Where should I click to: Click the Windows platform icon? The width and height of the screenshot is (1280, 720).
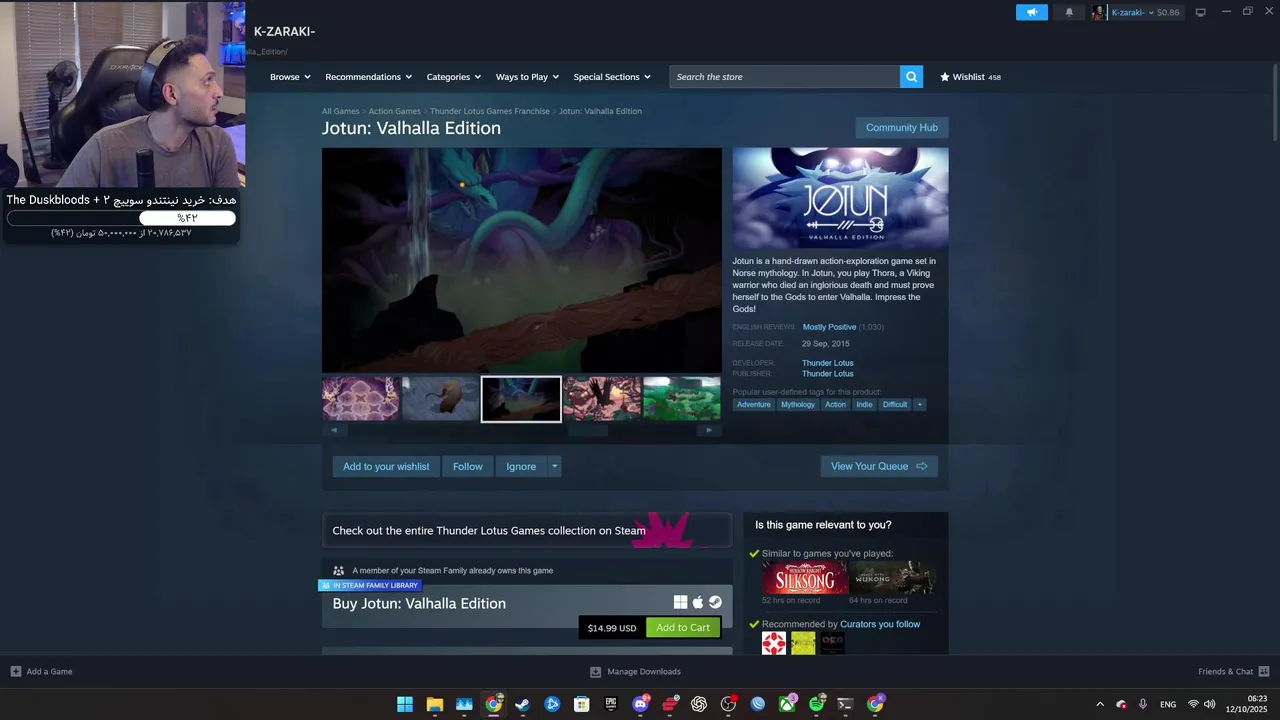[680, 602]
